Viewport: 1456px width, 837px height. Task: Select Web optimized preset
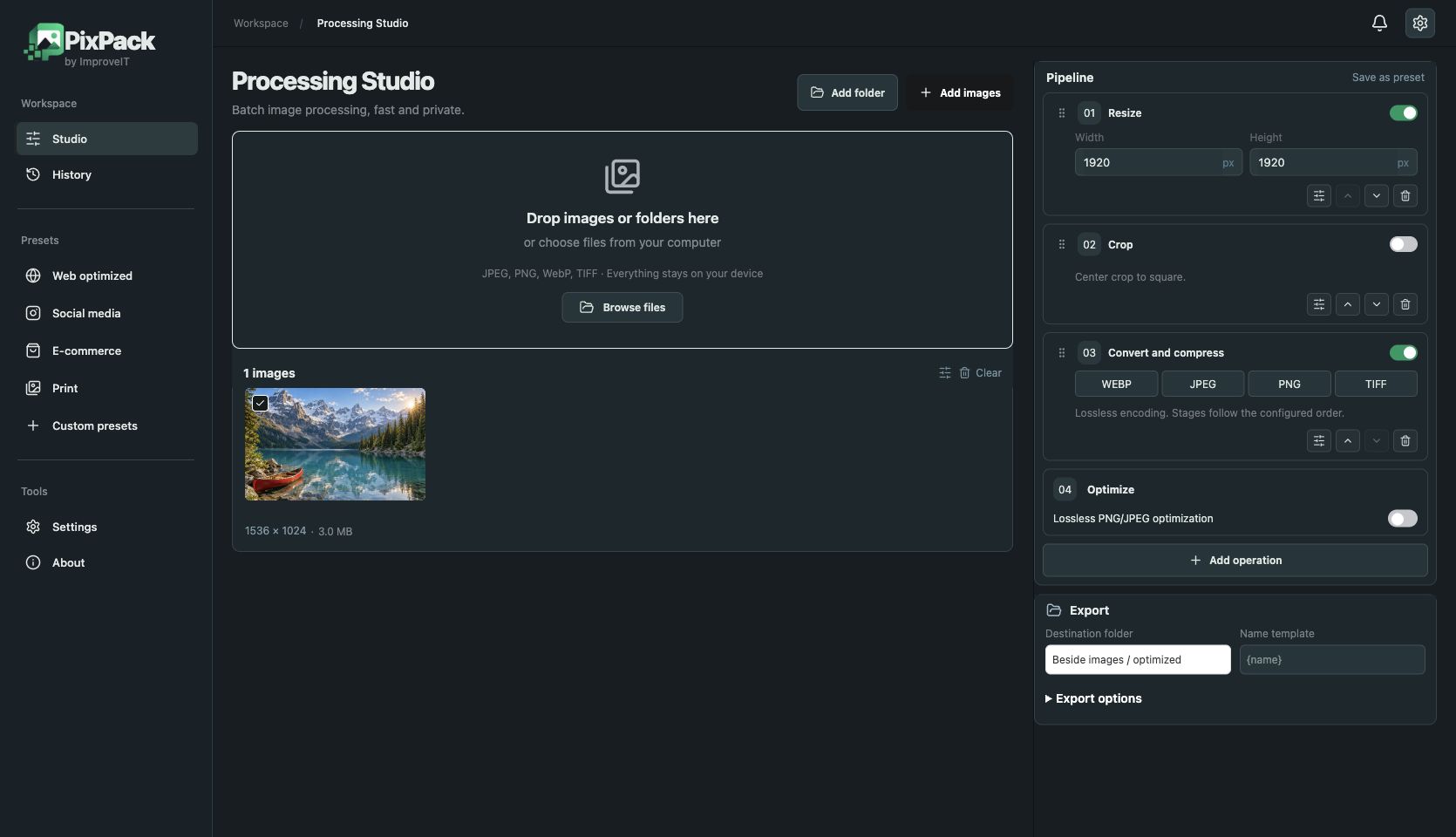click(107, 276)
